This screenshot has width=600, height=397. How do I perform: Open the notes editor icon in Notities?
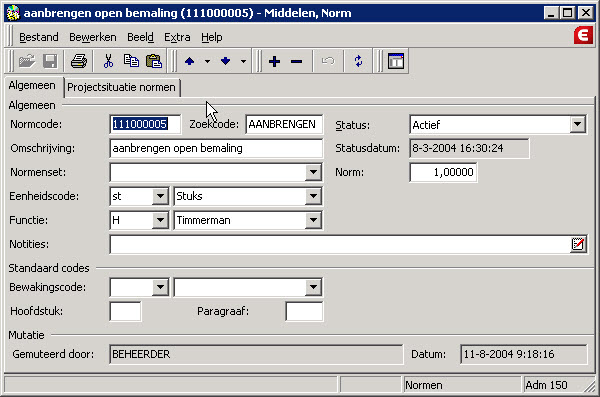click(577, 244)
